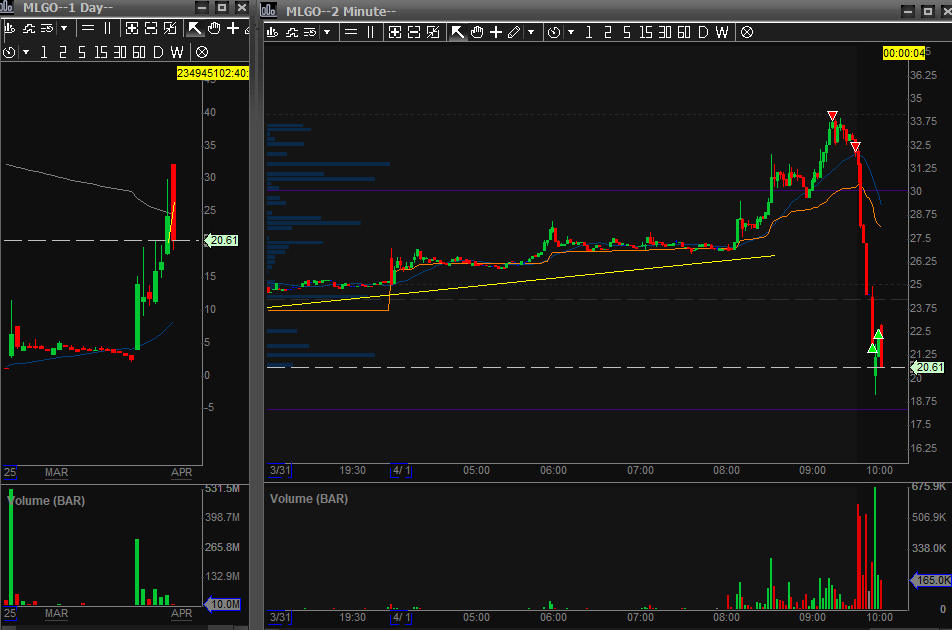Zoom in on the 2 Minute chart
Screen dimensions: 952x630
(395, 32)
